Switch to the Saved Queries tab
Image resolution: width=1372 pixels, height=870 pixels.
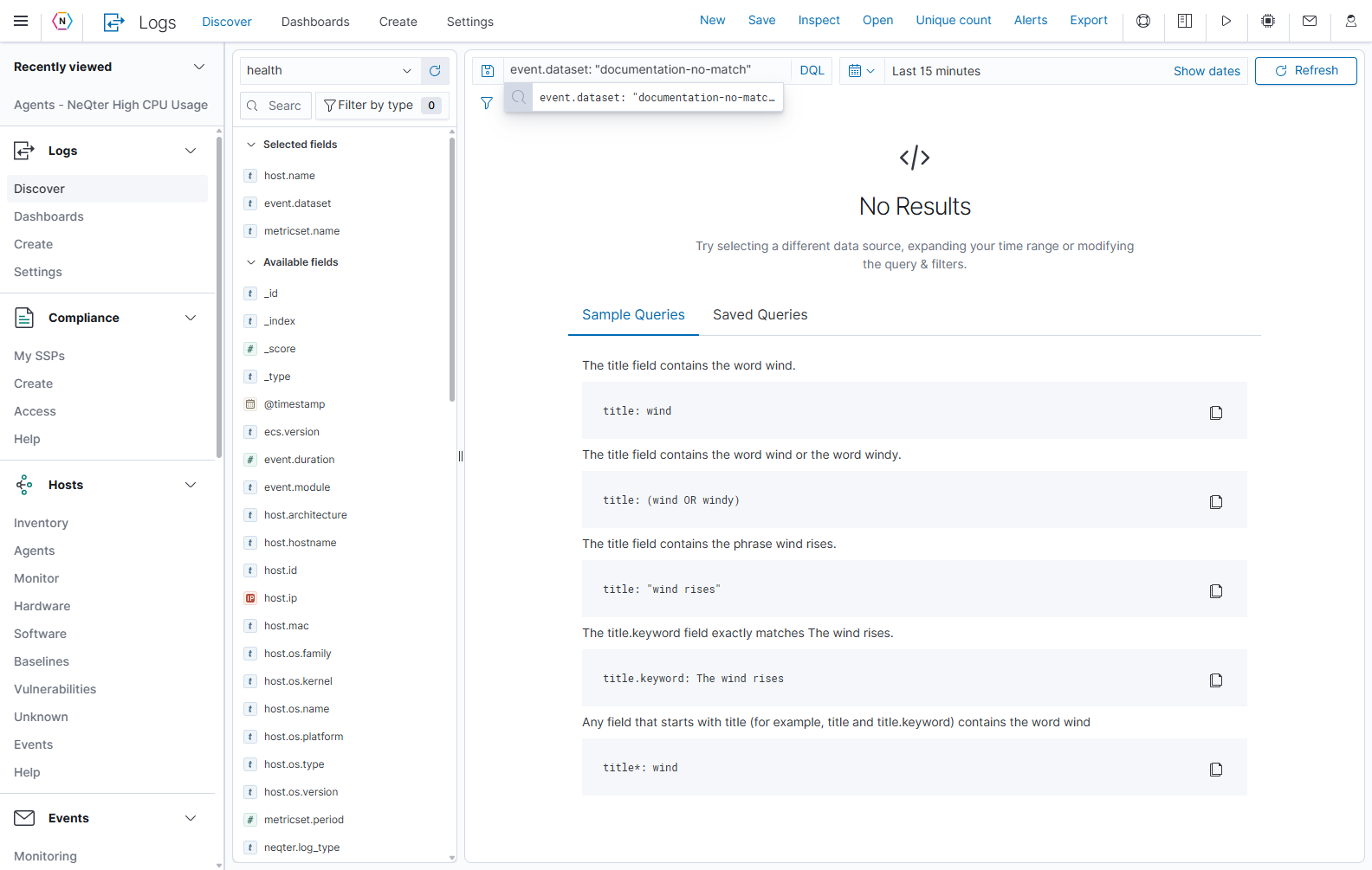(760, 315)
